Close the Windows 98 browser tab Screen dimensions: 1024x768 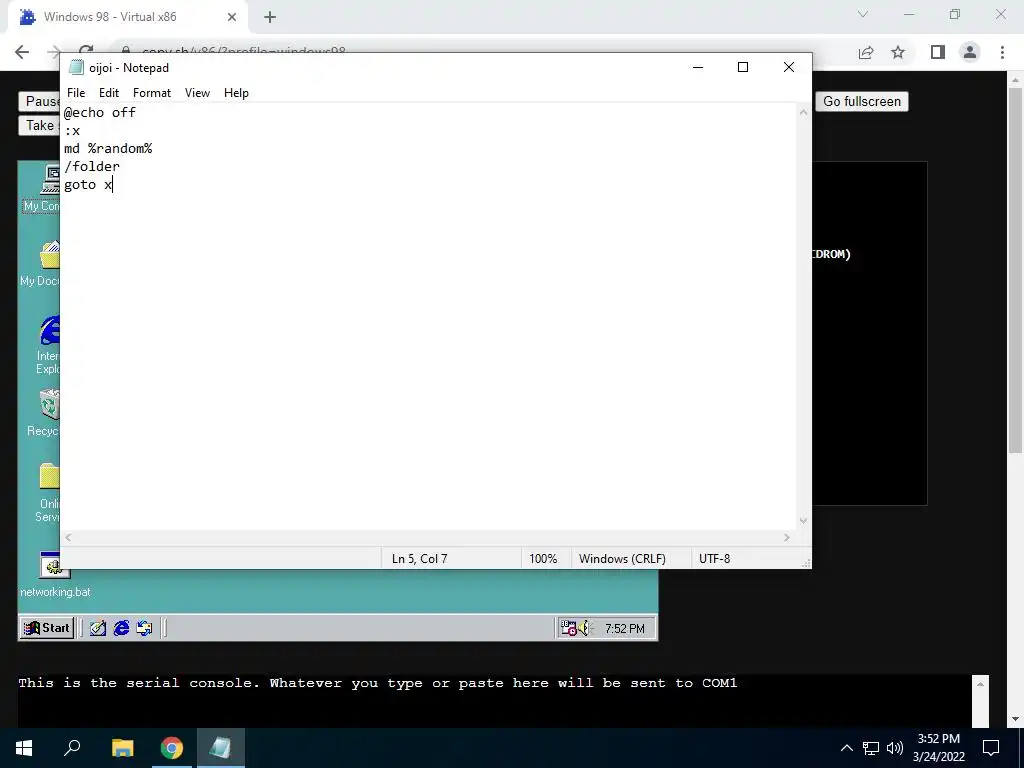pos(231,17)
